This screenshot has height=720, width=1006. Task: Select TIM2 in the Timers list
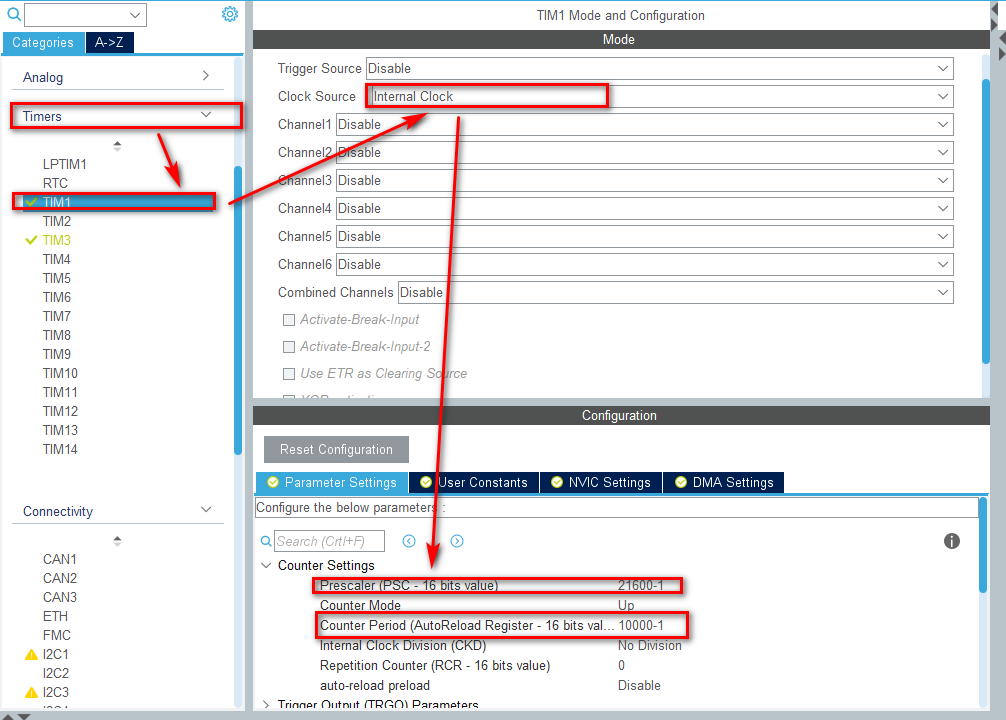click(56, 221)
